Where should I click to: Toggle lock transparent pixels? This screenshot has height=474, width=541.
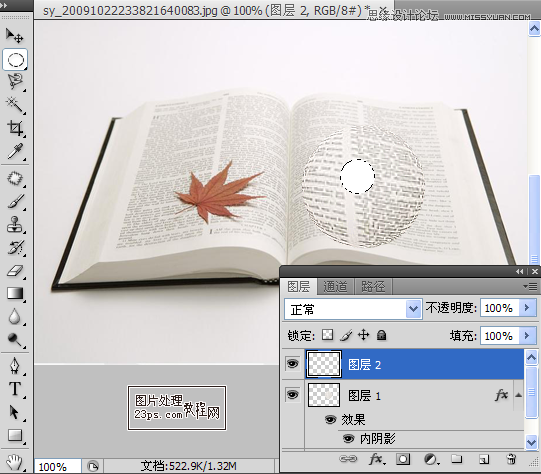click(327, 335)
